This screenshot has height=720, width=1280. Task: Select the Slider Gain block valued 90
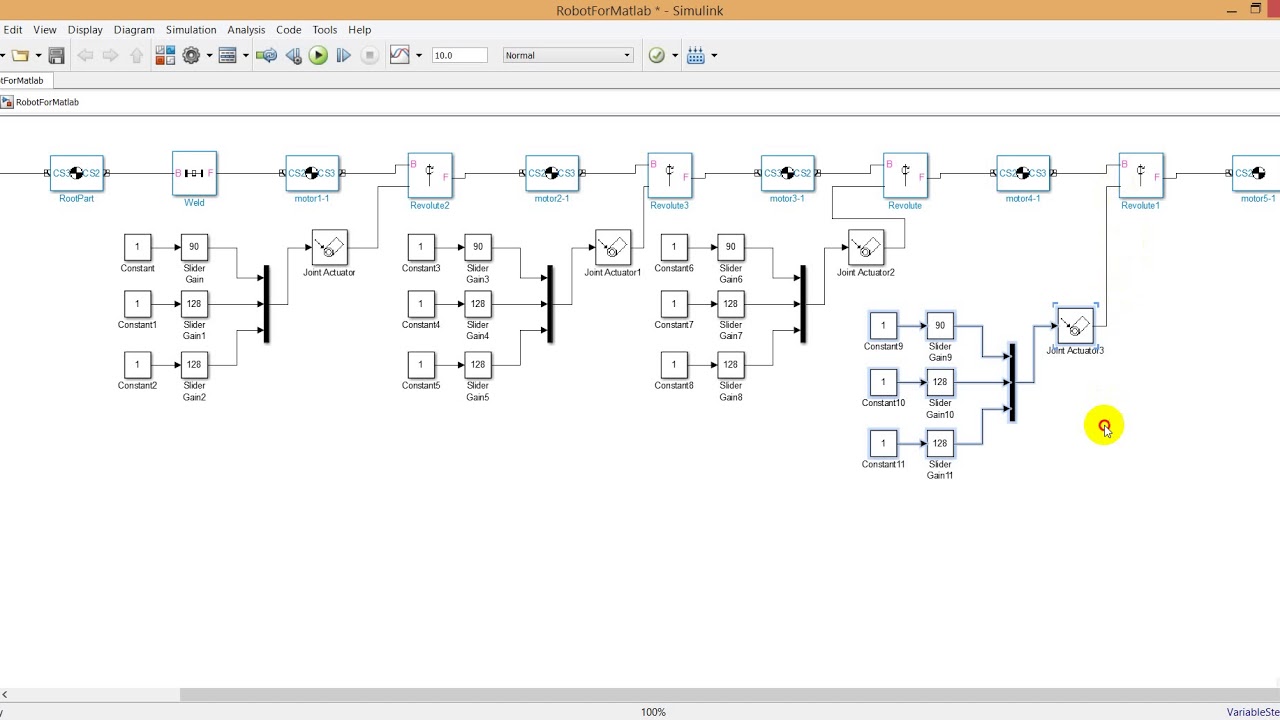194,247
